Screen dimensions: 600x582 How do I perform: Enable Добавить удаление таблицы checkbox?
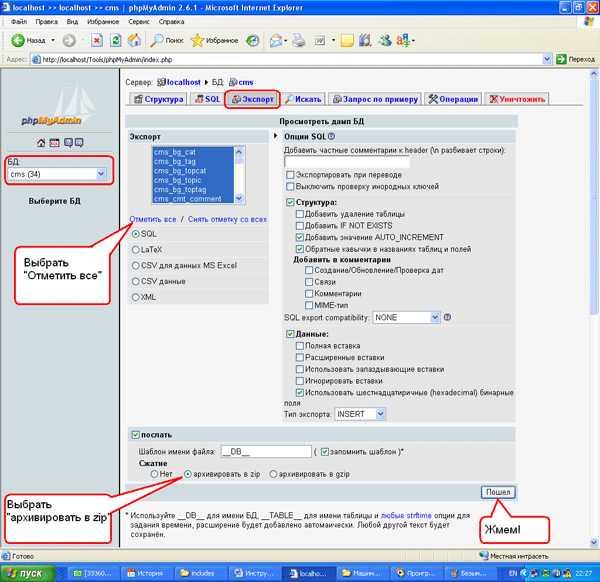point(300,214)
